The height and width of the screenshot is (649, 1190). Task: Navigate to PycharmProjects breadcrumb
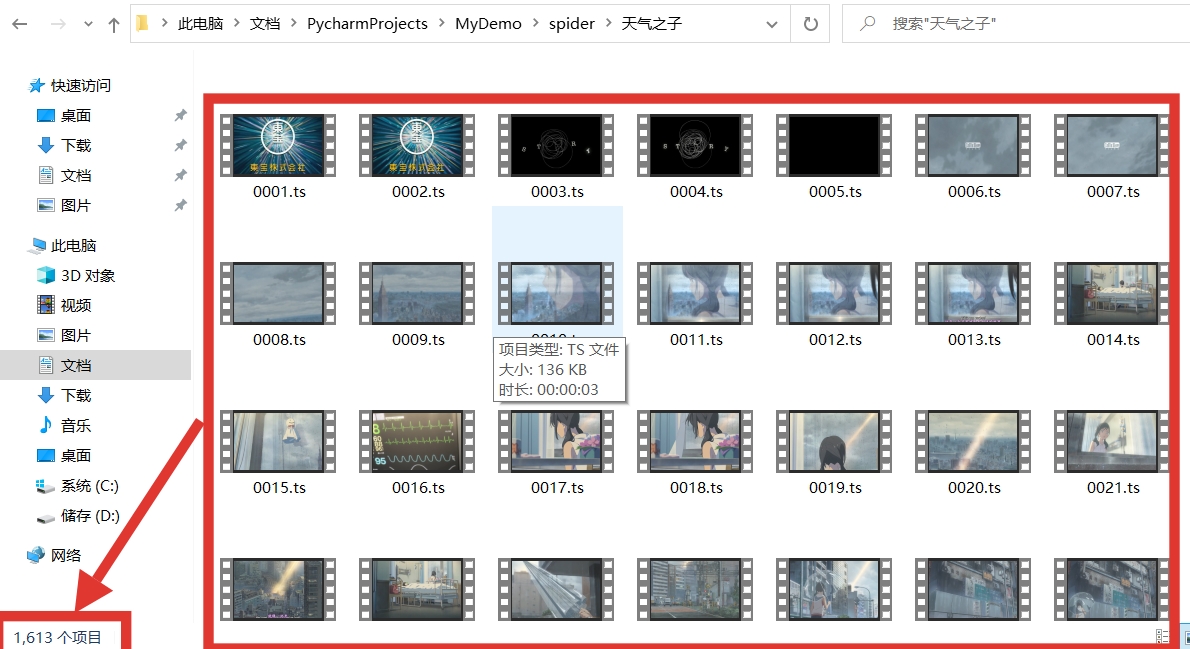tap(367, 24)
